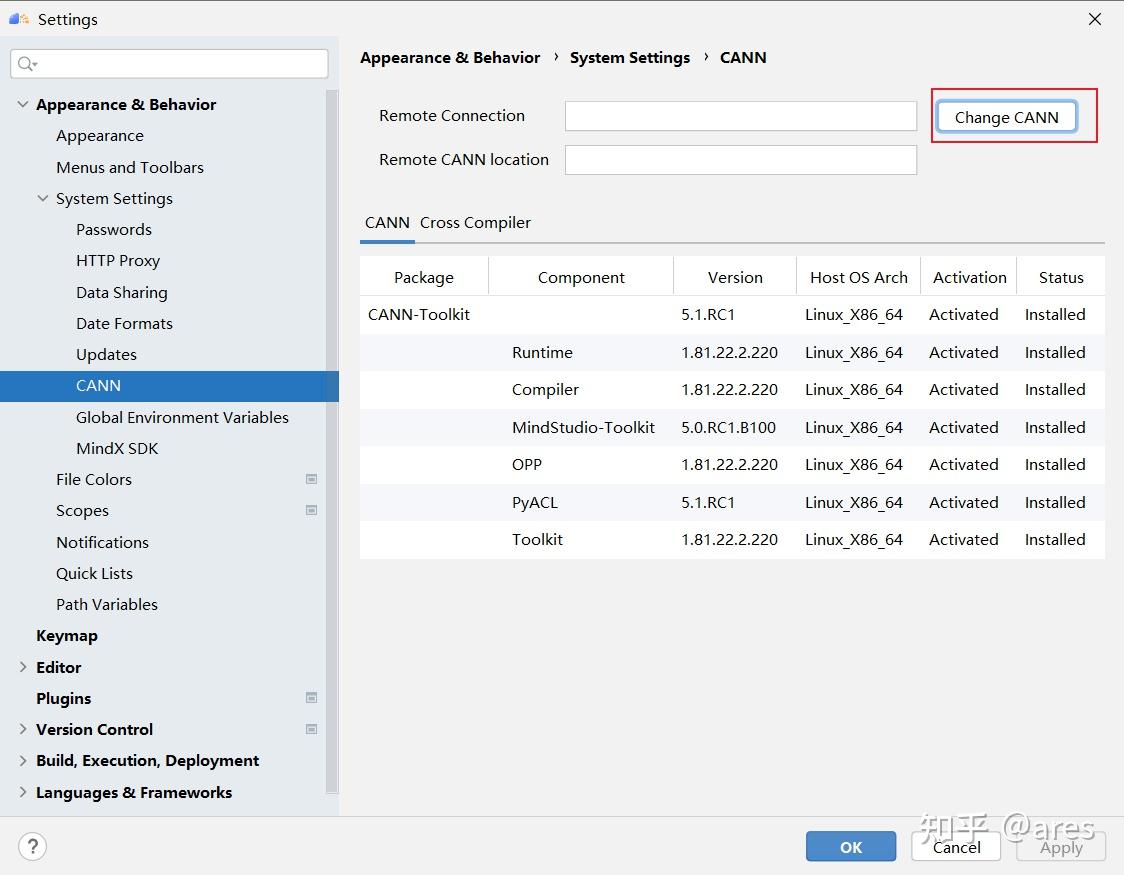Open the MindX SDK settings page

(117, 448)
